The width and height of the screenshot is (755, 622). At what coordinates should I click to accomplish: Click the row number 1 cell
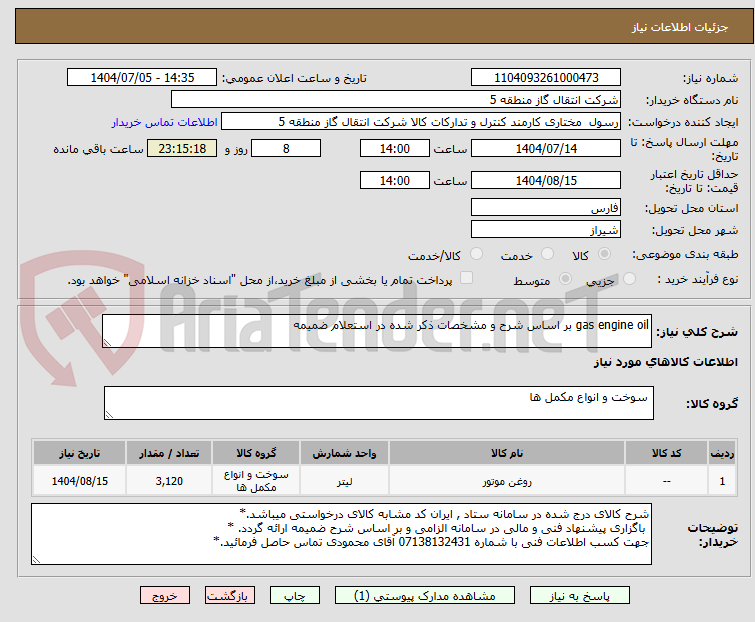click(722, 481)
